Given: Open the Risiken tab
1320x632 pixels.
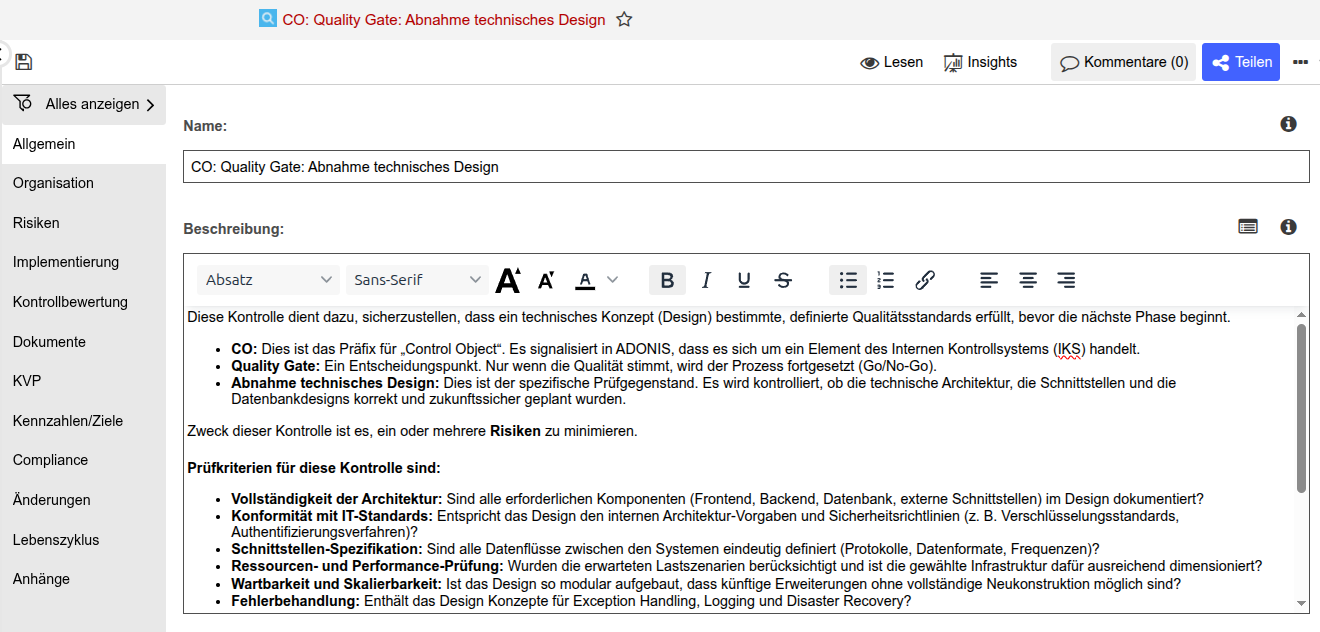Looking at the screenshot, I should [84, 223].
